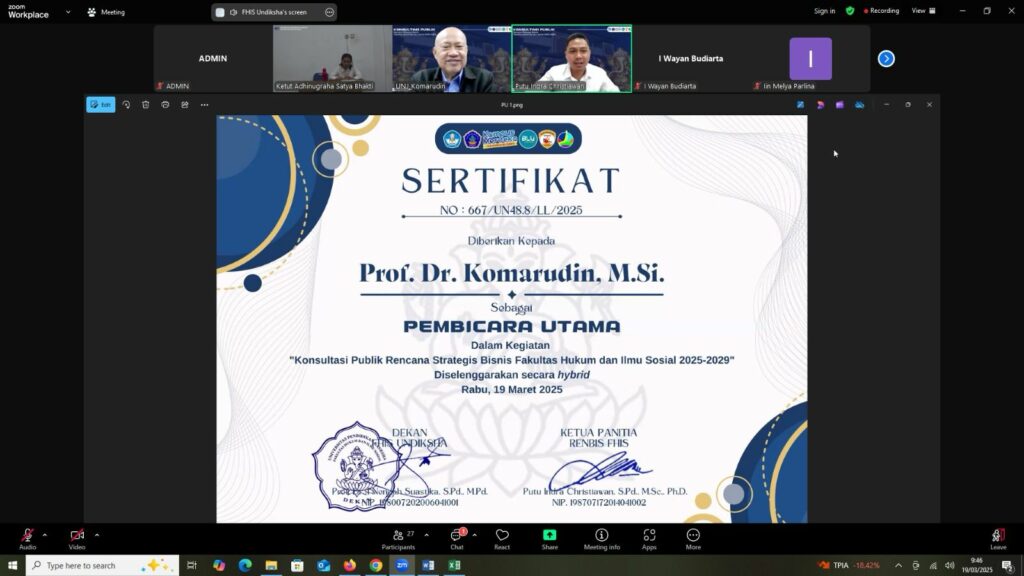Turn on camera with Video button
The height and width of the screenshot is (576, 1024).
pos(77,537)
